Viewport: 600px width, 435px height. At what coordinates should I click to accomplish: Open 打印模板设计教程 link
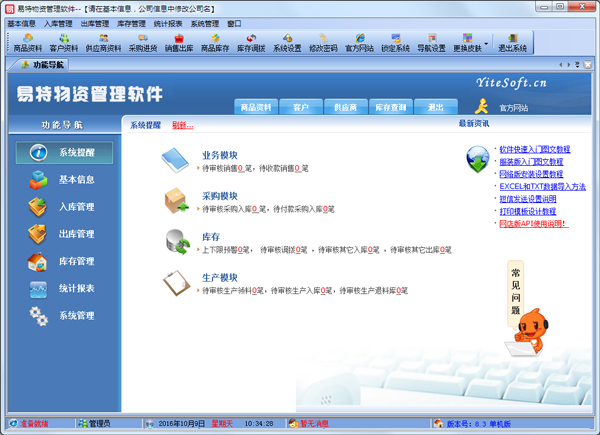[528, 211]
